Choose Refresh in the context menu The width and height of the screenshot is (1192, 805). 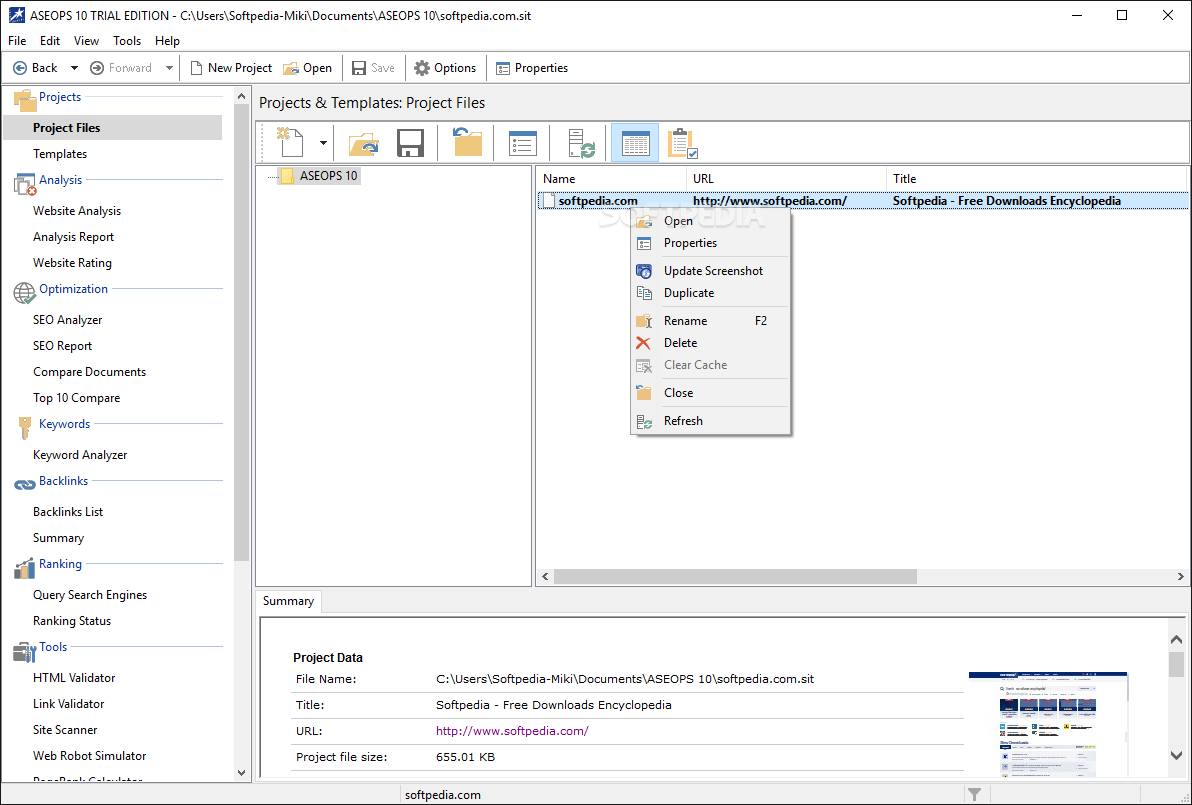711,421
